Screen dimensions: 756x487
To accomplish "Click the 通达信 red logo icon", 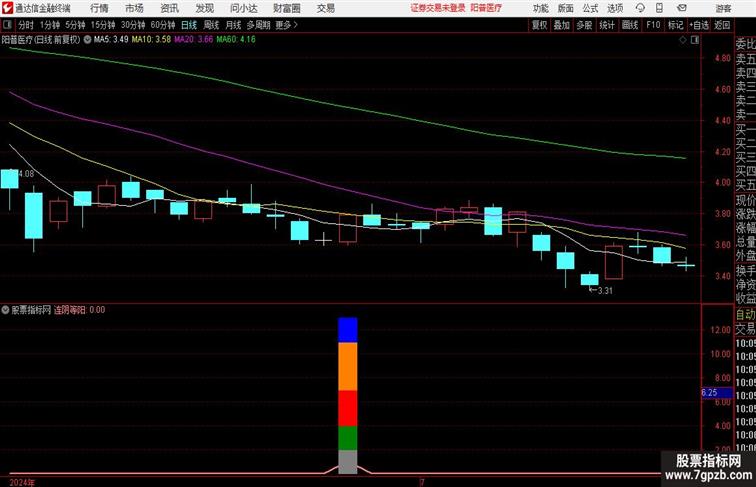I will pyautogui.click(x=7, y=8).
